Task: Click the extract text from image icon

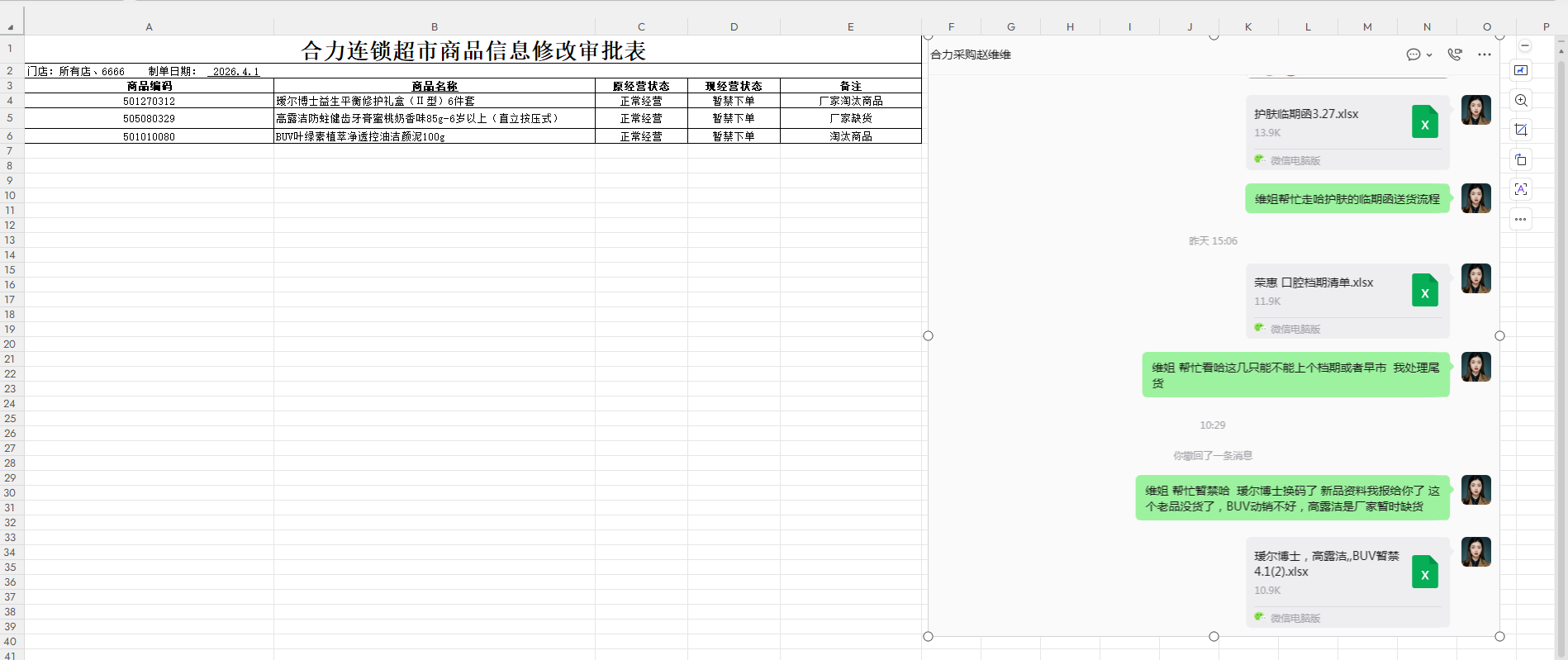Action: [1521, 189]
